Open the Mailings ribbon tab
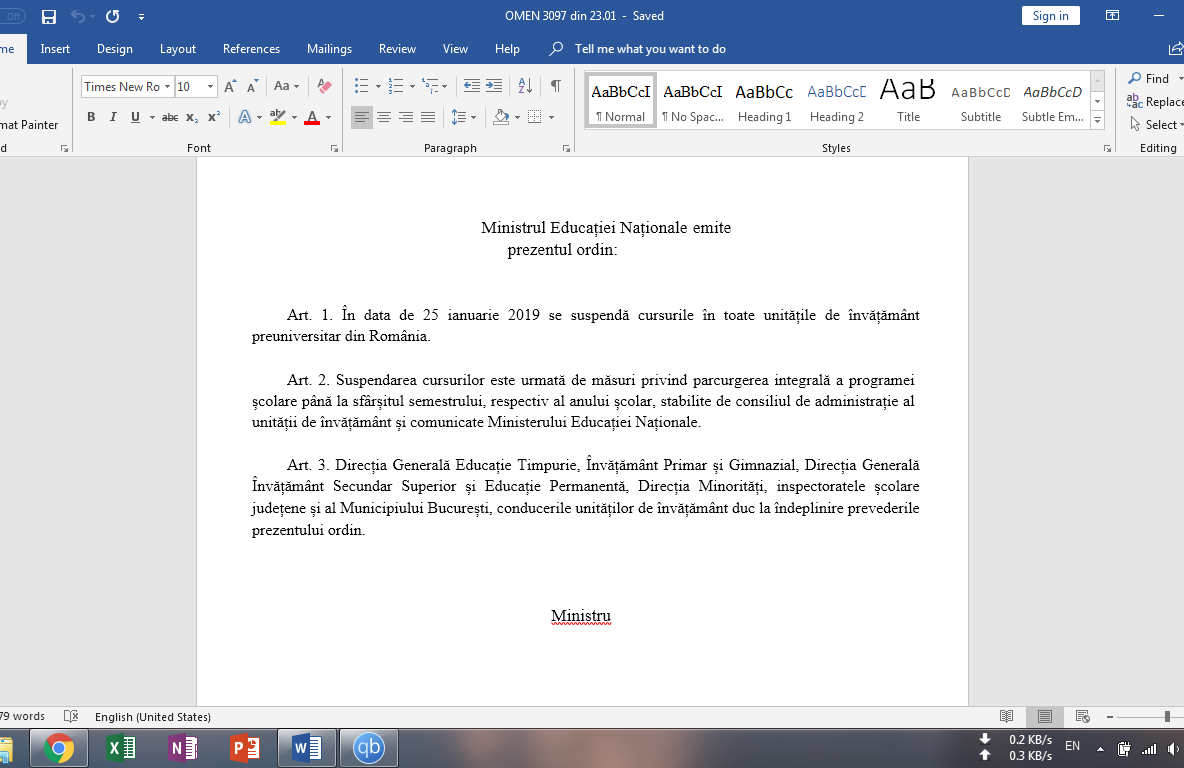Viewport: 1184px width, 768px height. [329, 48]
